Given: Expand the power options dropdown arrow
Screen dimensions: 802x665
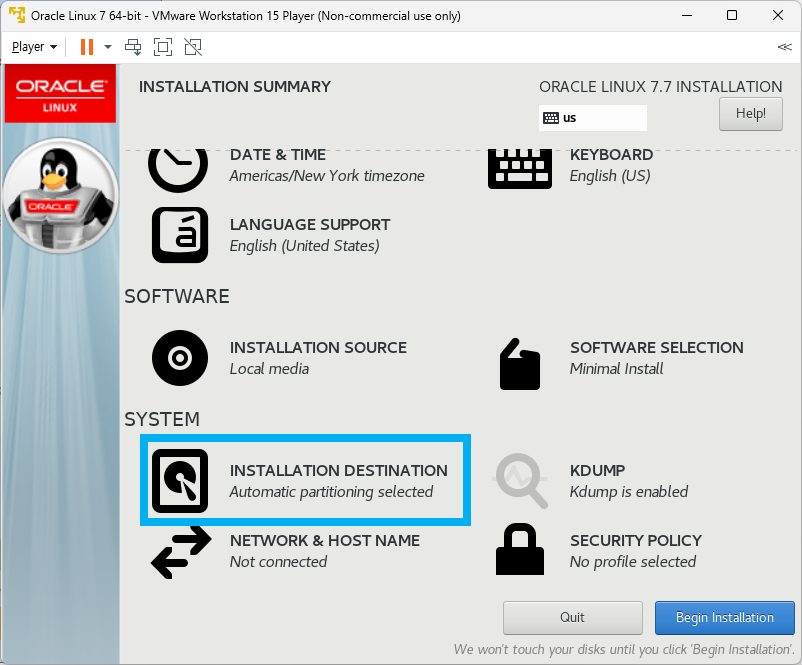Looking at the screenshot, I should coord(108,47).
